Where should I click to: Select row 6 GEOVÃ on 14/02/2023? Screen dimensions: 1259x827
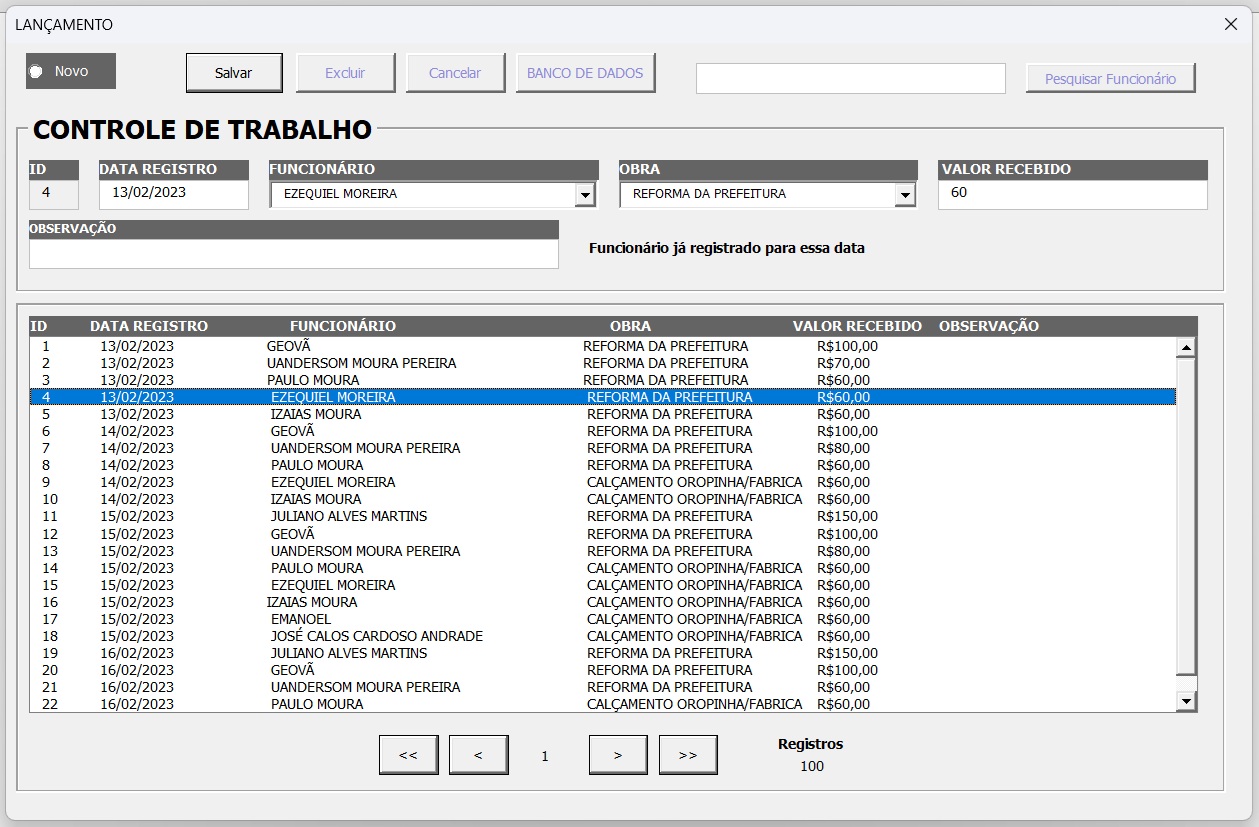(x=603, y=431)
